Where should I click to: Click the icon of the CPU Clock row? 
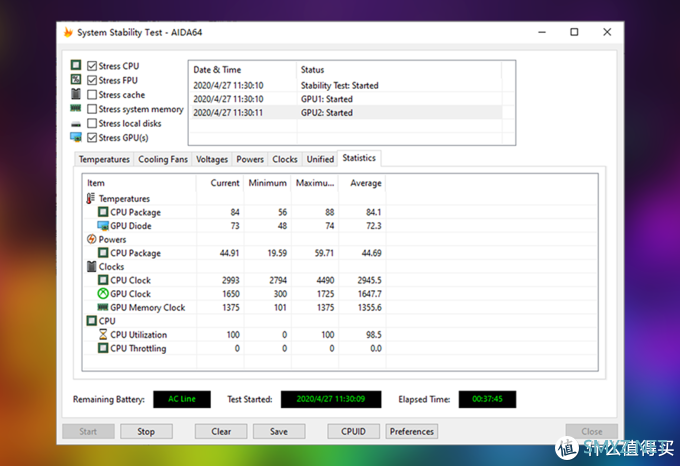103,280
